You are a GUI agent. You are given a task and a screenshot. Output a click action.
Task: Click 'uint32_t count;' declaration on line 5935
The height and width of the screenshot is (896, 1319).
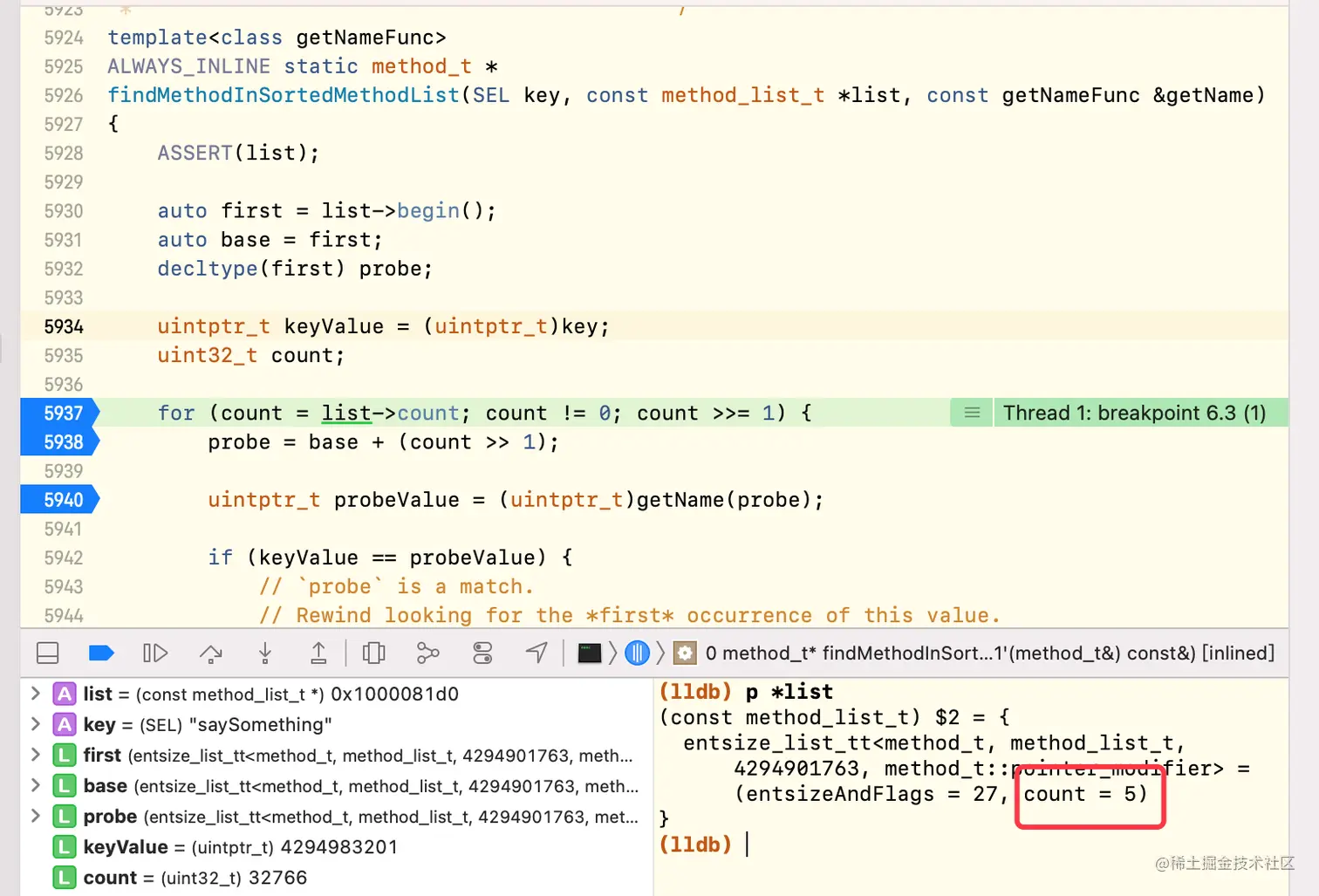251,355
